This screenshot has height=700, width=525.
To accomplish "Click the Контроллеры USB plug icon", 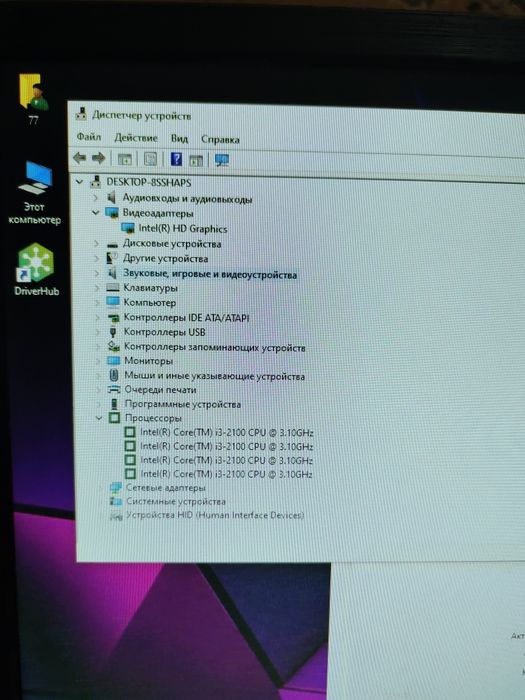I will pos(113,332).
